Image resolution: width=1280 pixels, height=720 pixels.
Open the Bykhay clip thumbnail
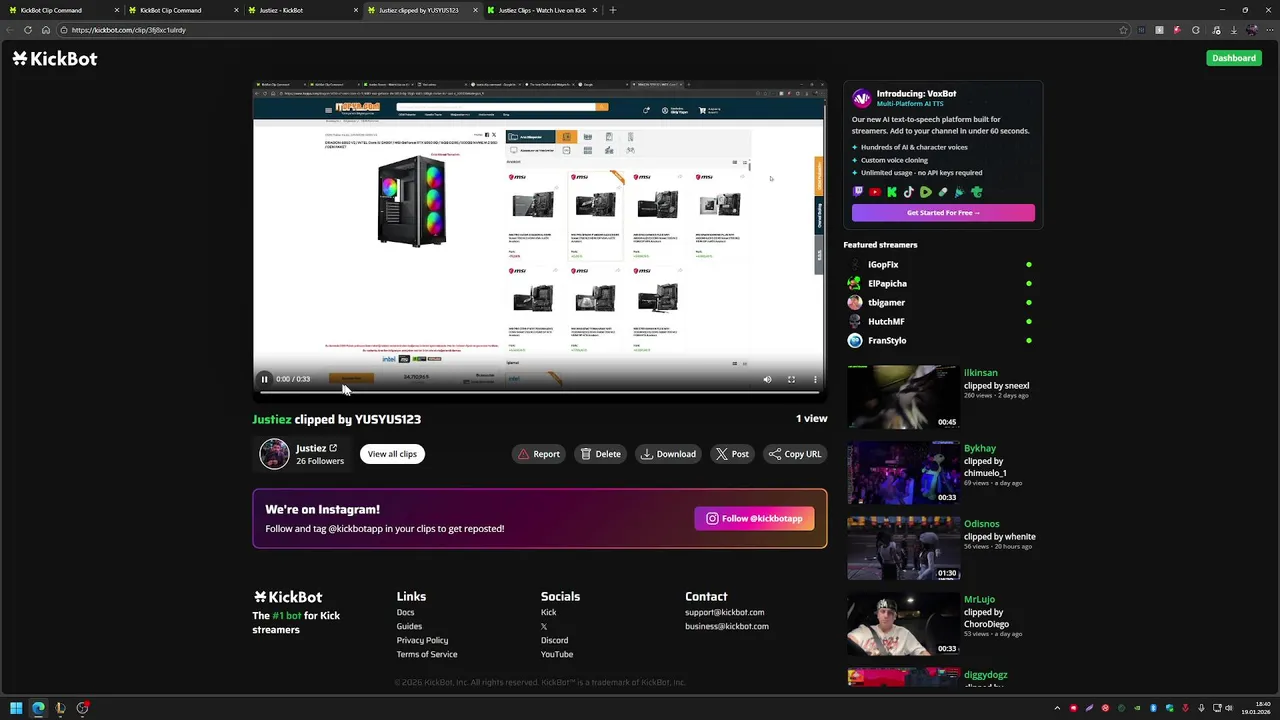click(903, 473)
